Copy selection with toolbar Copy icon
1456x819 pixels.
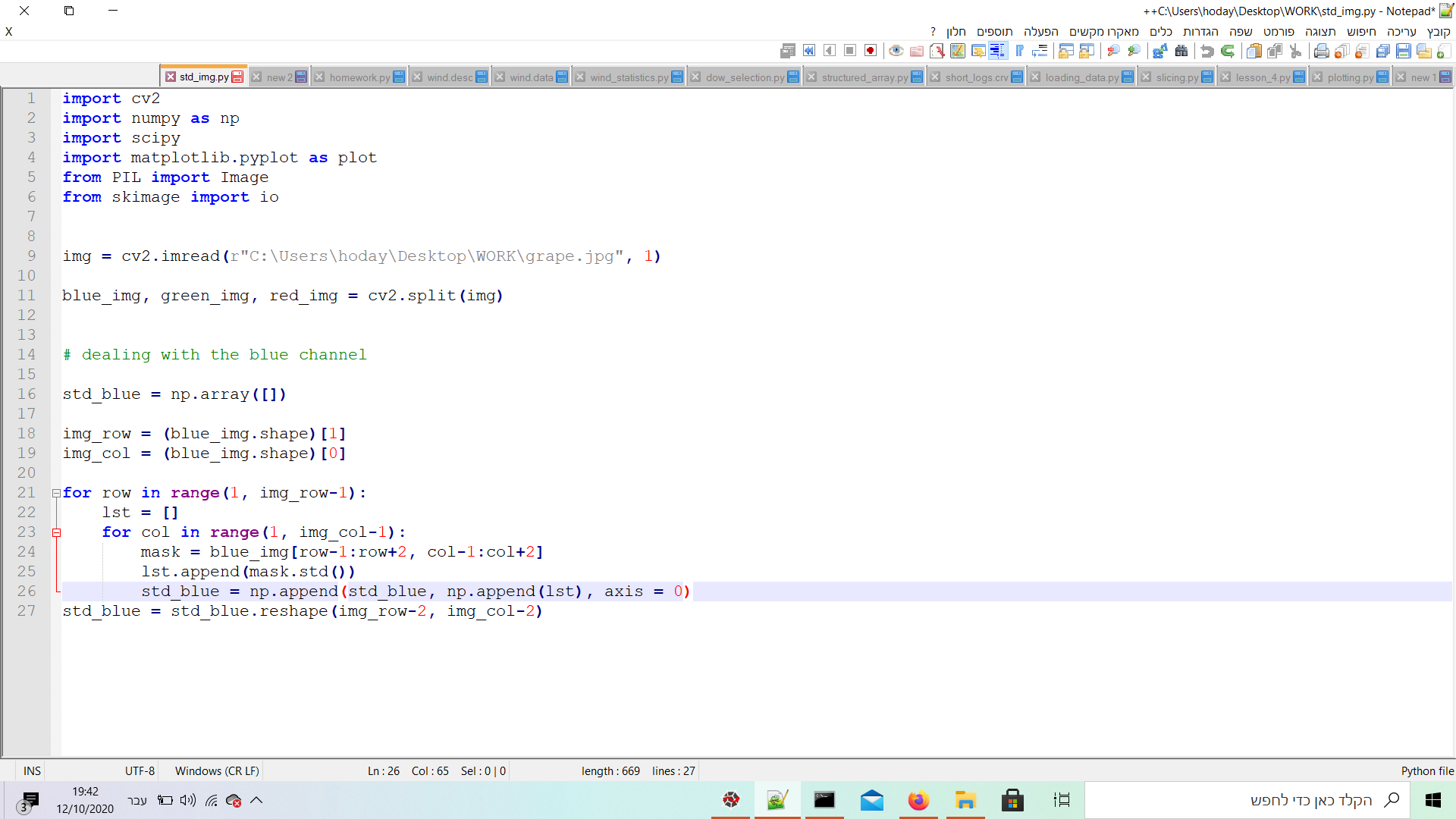(x=1275, y=51)
